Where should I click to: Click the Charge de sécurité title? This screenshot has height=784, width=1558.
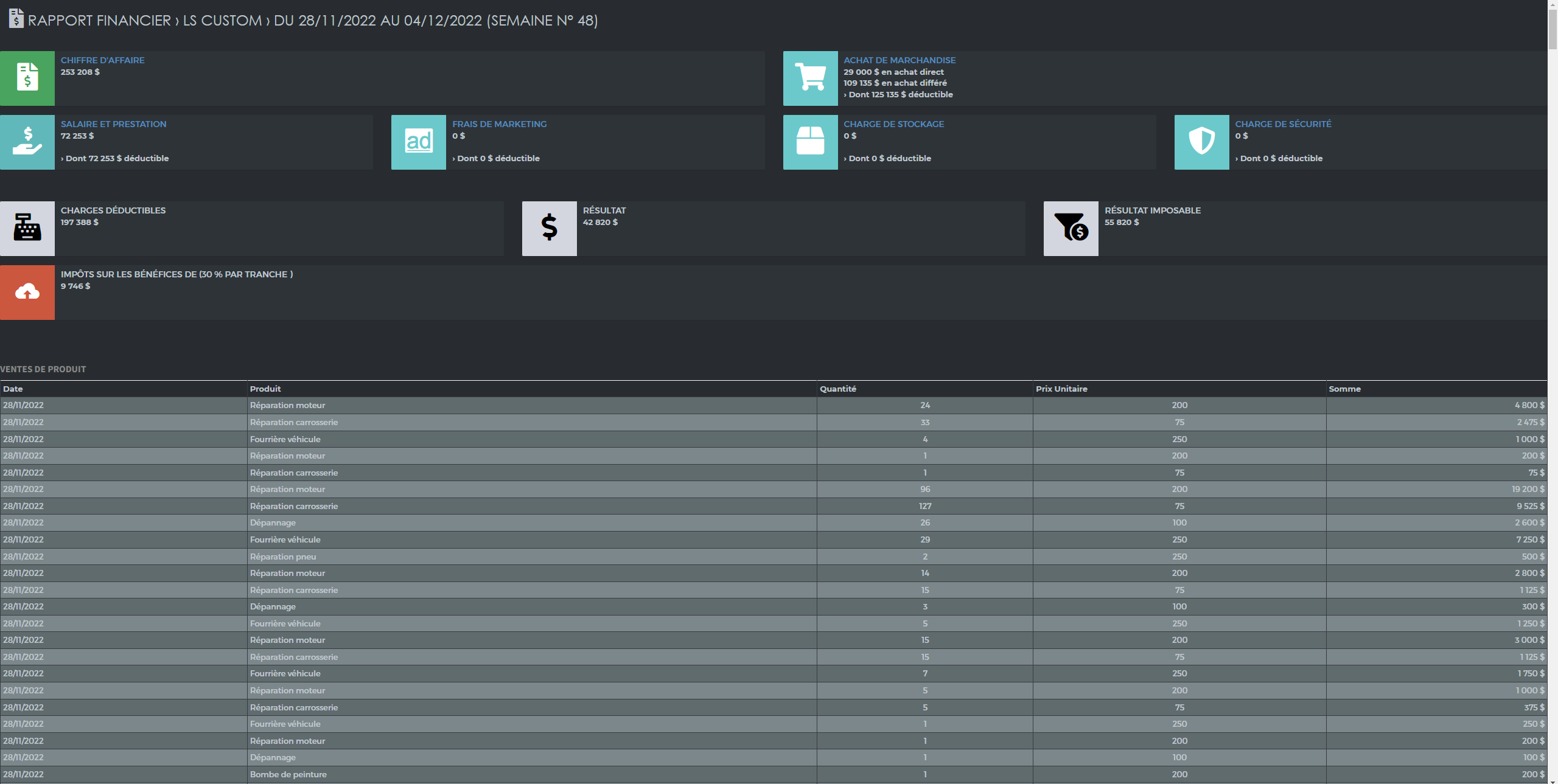(1283, 124)
